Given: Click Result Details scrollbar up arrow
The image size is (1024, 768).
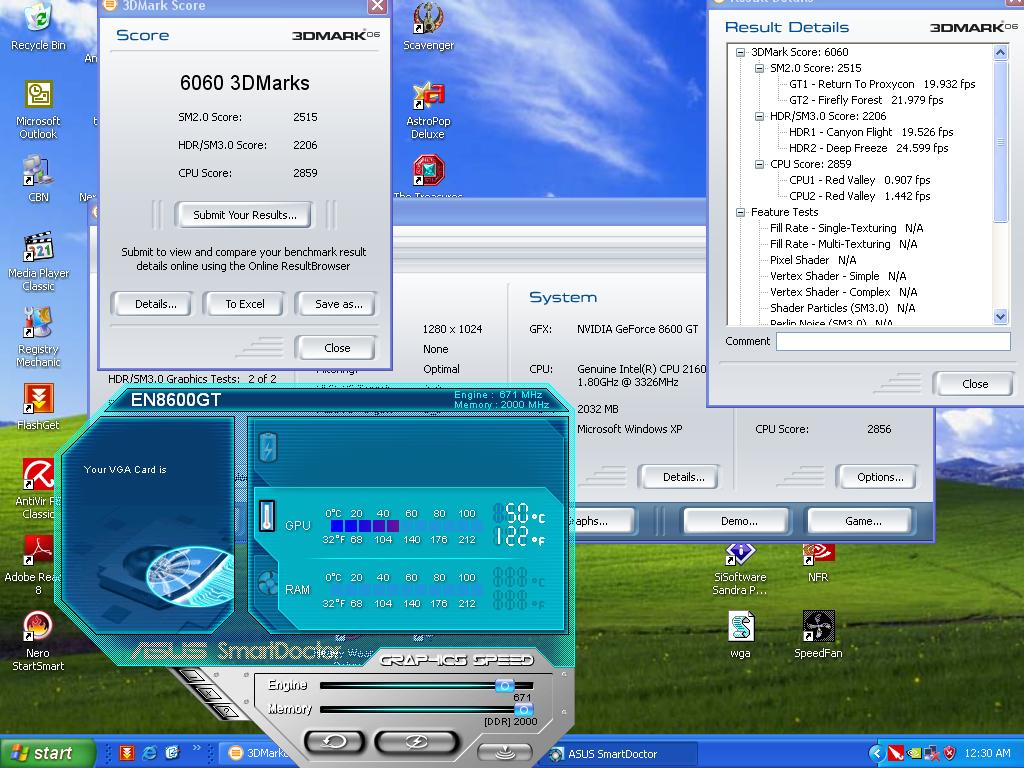Looking at the screenshot, I should [1000, 52].
